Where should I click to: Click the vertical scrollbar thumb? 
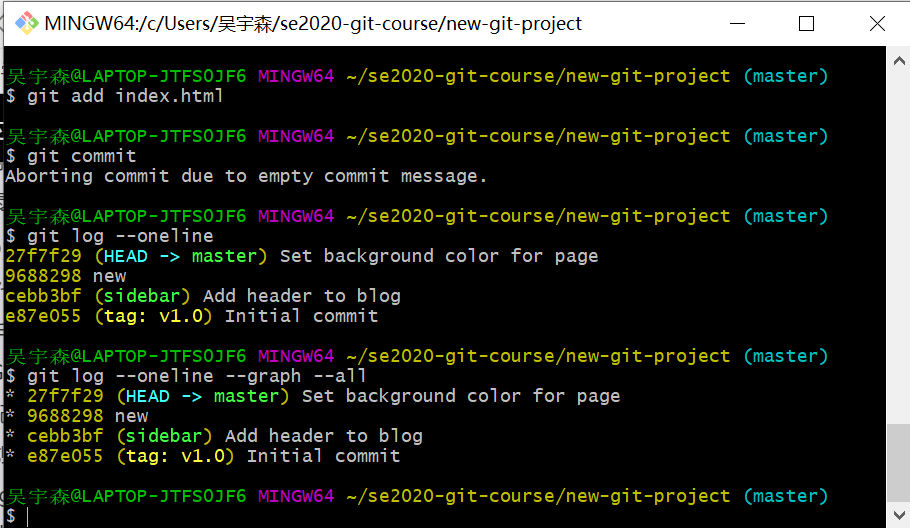point(899,463)
